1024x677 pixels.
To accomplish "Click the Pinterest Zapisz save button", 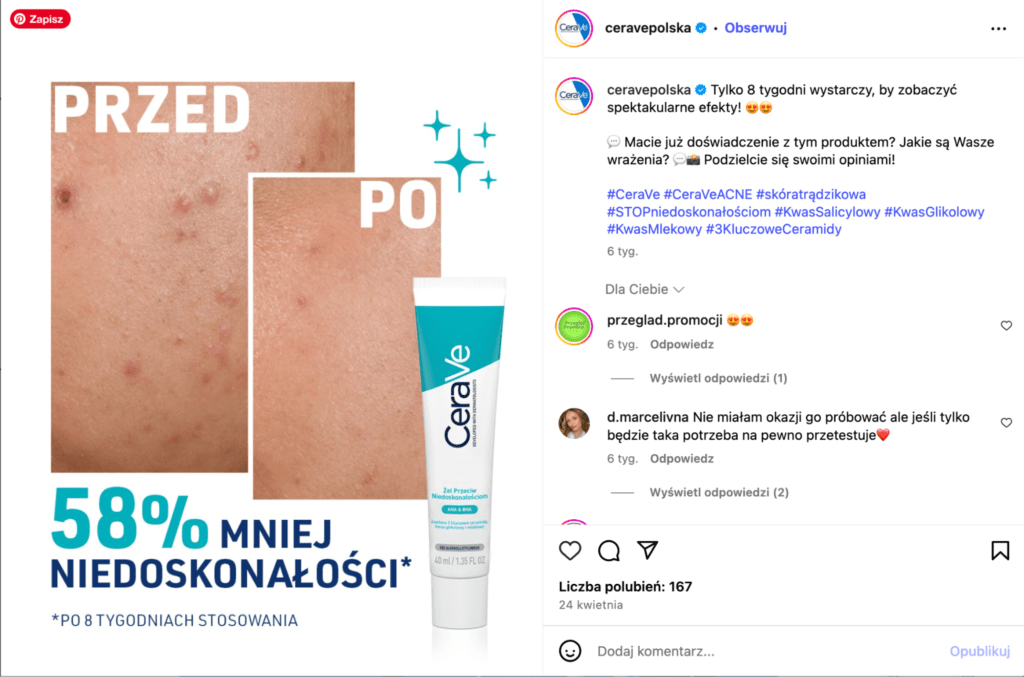I will [x=40, y=19].
